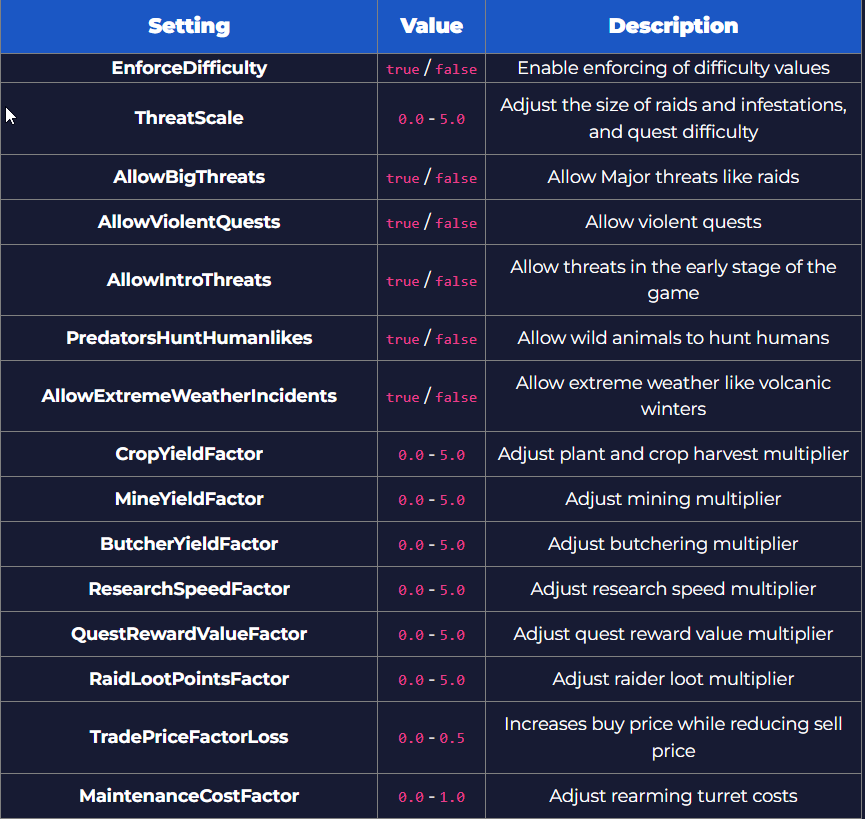Click the 0.0 - 5.0 value for CropYieldFactor
Viewport: 865px width, 819px height.
pyautogui.click(x=431, y=455)
